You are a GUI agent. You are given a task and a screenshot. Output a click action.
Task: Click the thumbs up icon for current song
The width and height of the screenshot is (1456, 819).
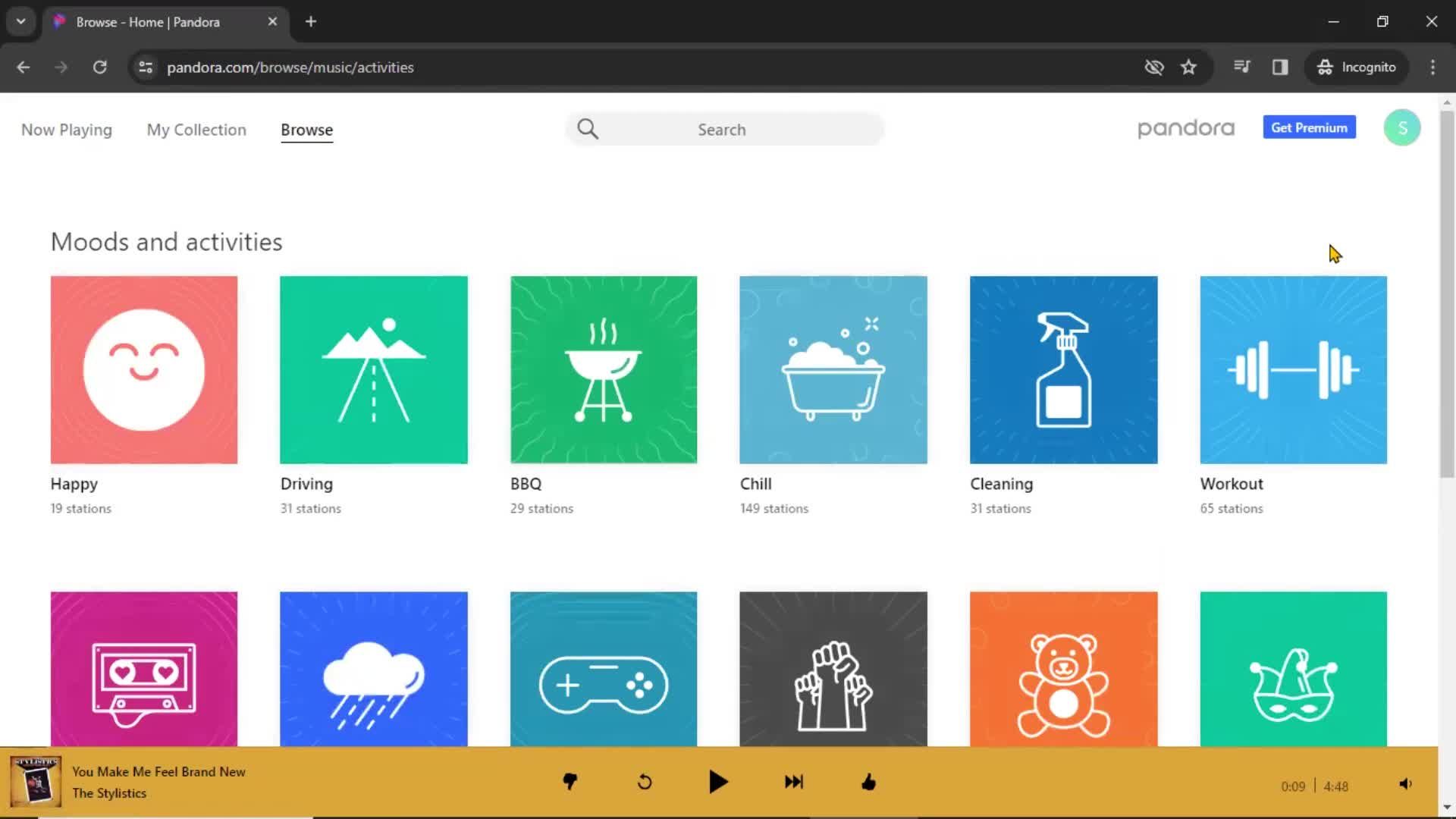pos(869,782)
